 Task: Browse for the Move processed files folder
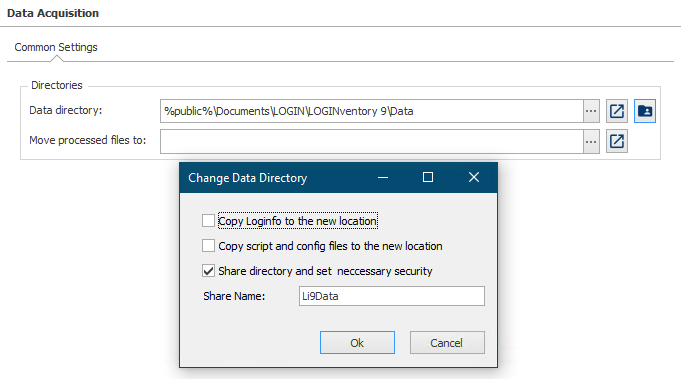(x=591, y=142)
